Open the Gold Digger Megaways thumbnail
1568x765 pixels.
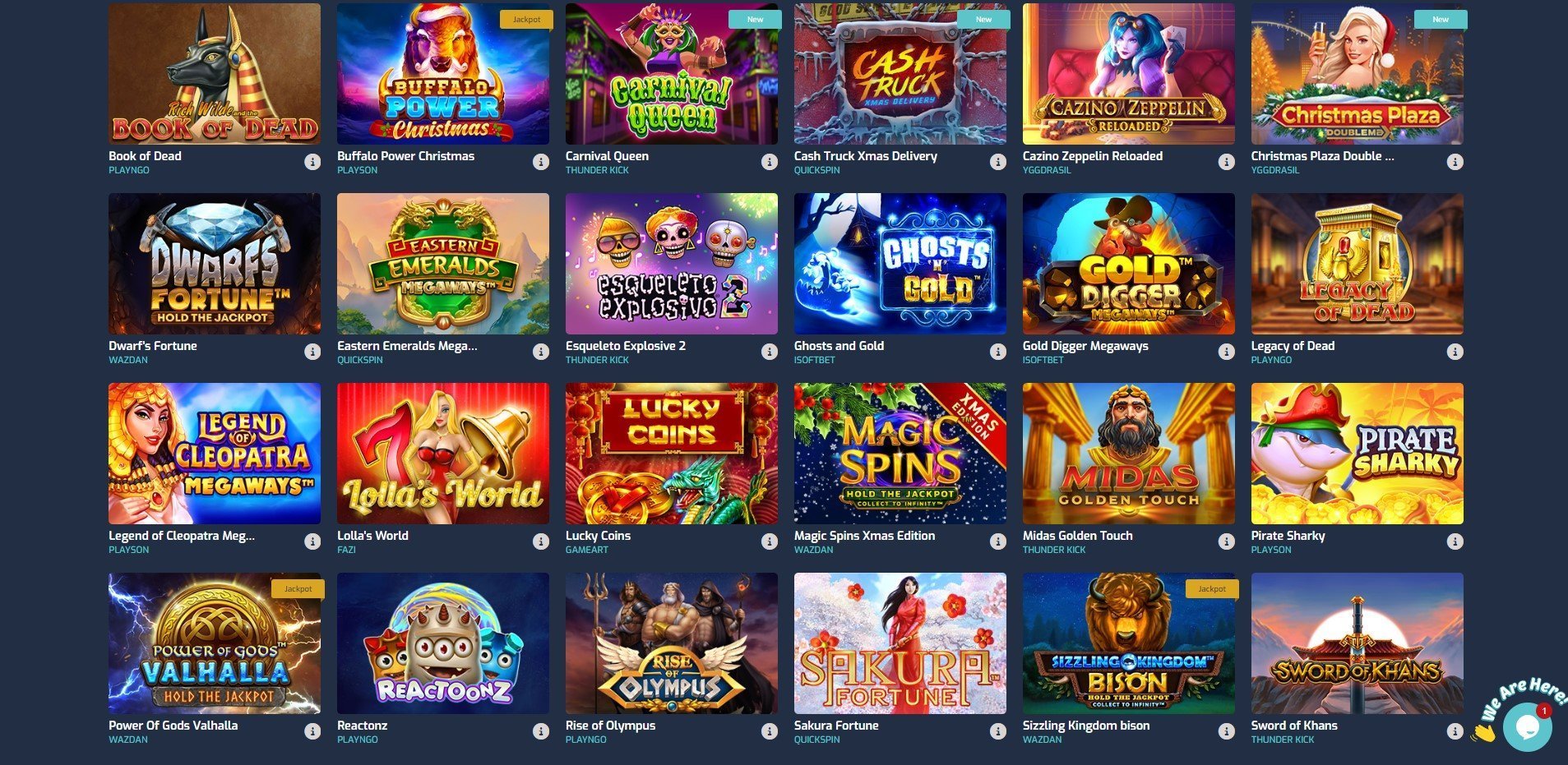1129,264
